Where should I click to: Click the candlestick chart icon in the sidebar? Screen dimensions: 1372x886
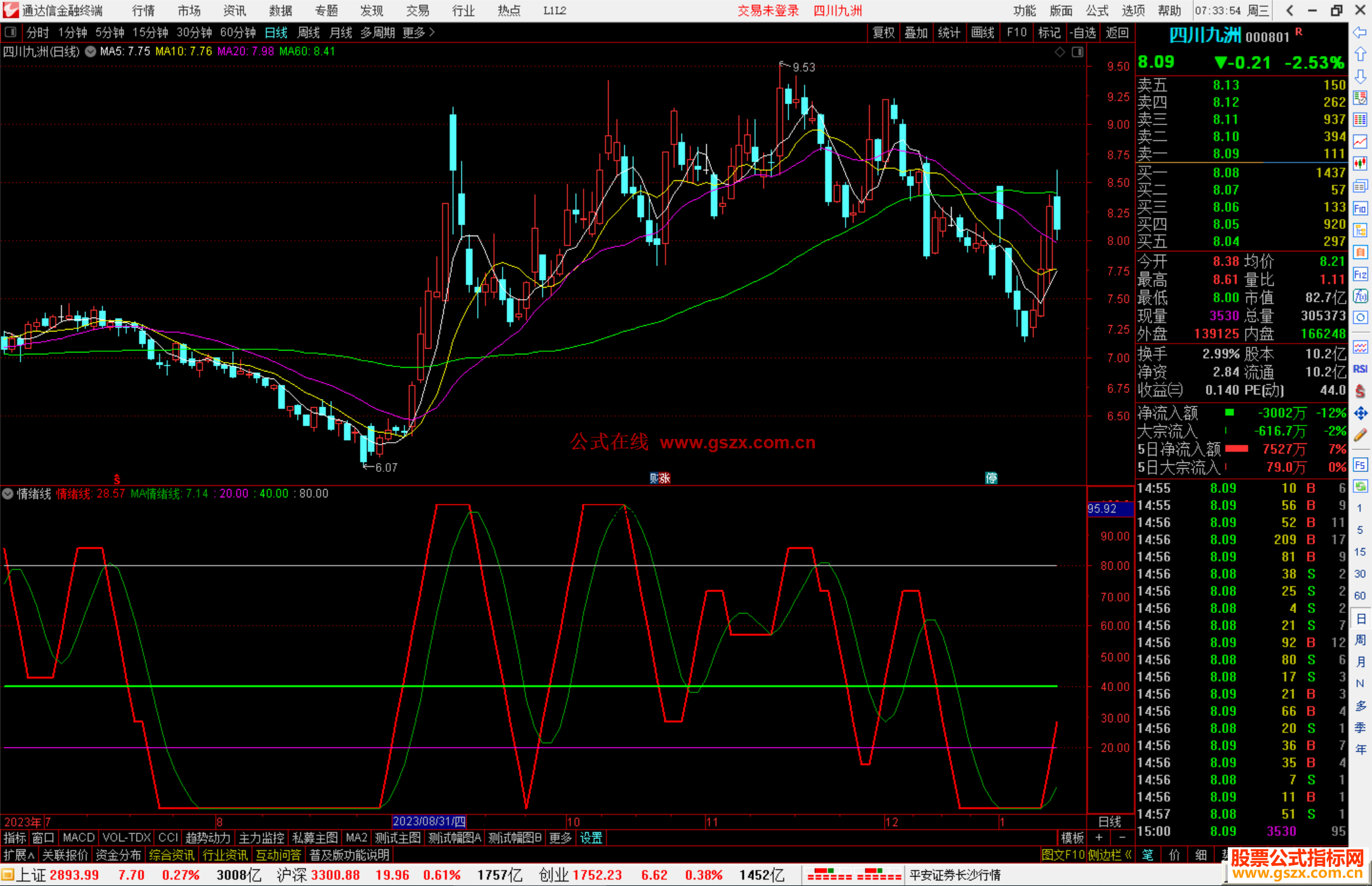[x=1360, y=164]
